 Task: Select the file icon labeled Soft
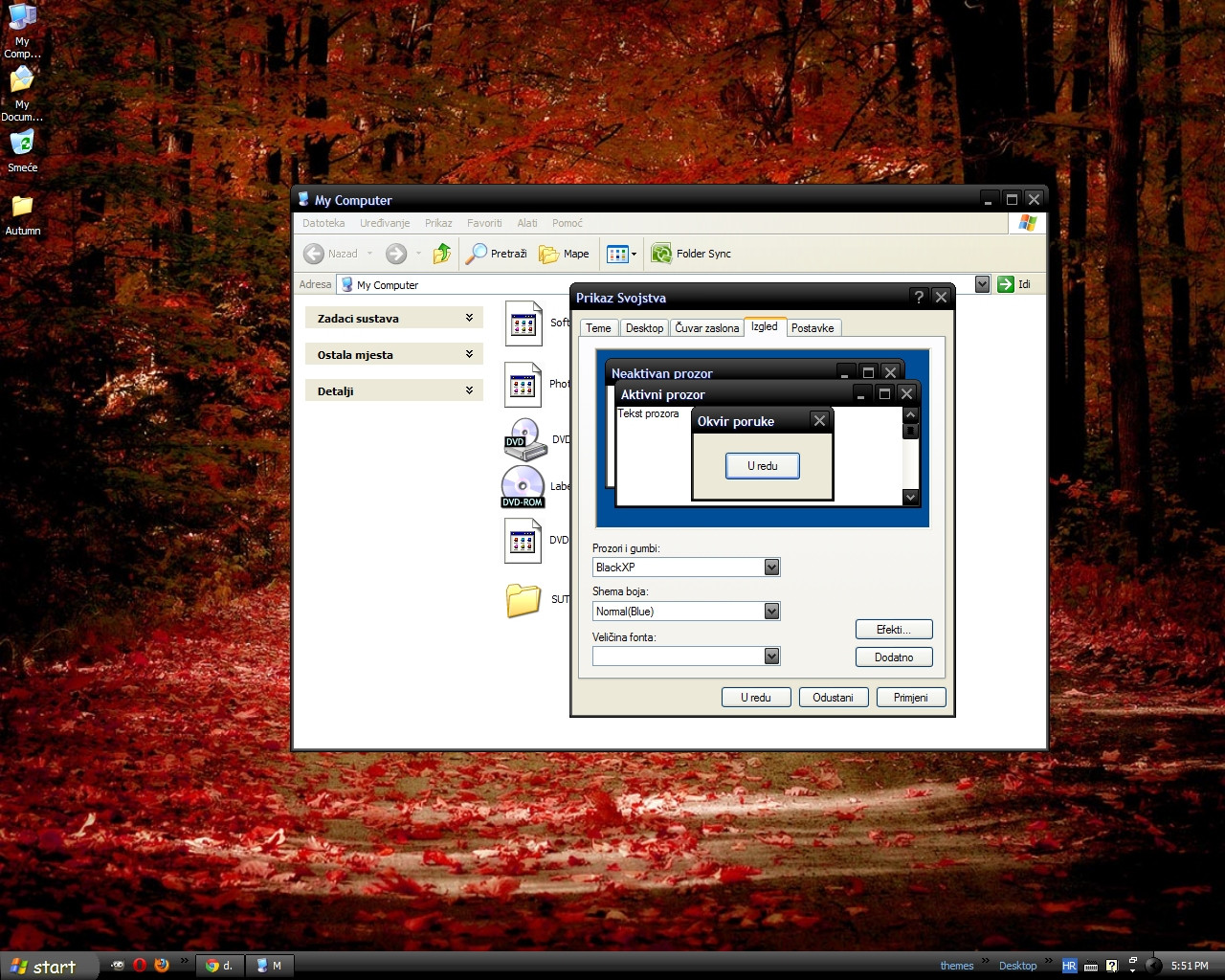pos(523,323)
